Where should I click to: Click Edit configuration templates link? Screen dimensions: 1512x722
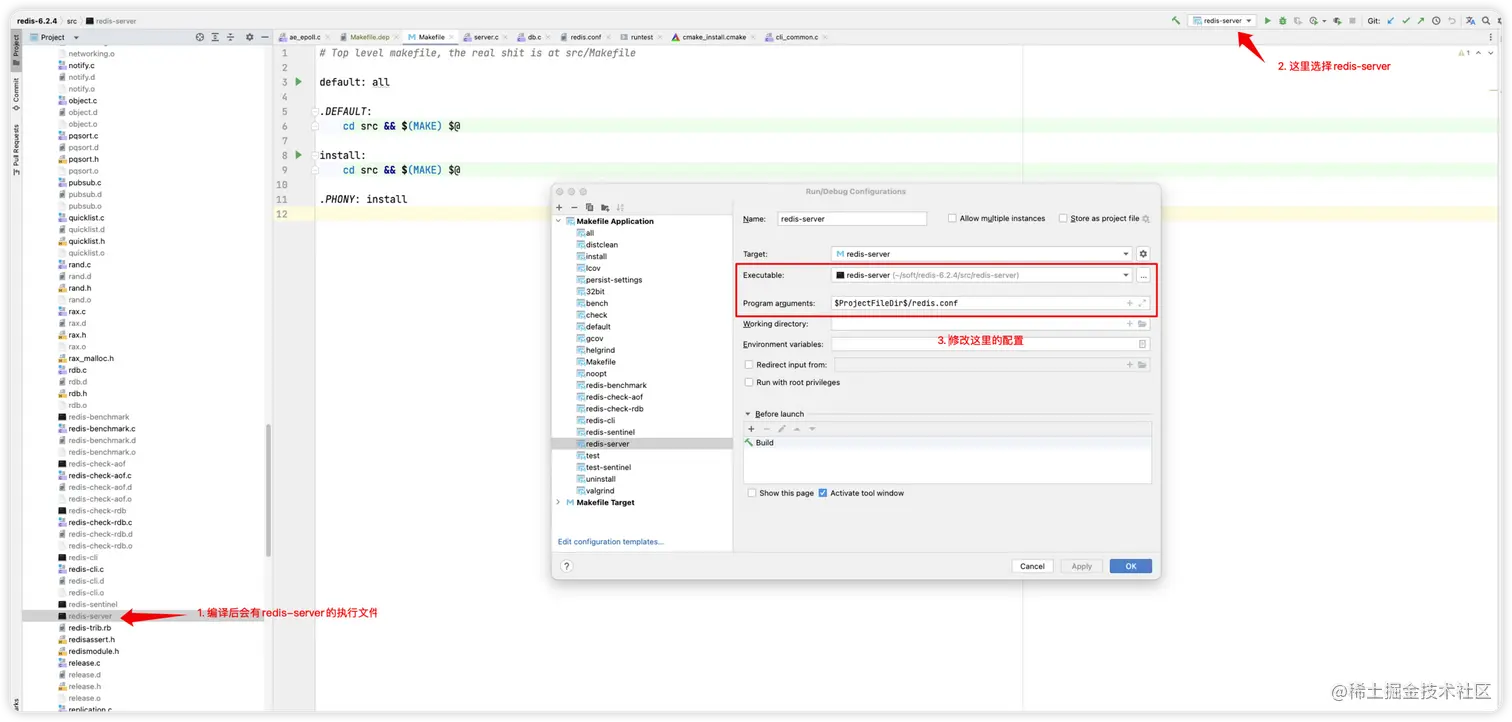611,542
